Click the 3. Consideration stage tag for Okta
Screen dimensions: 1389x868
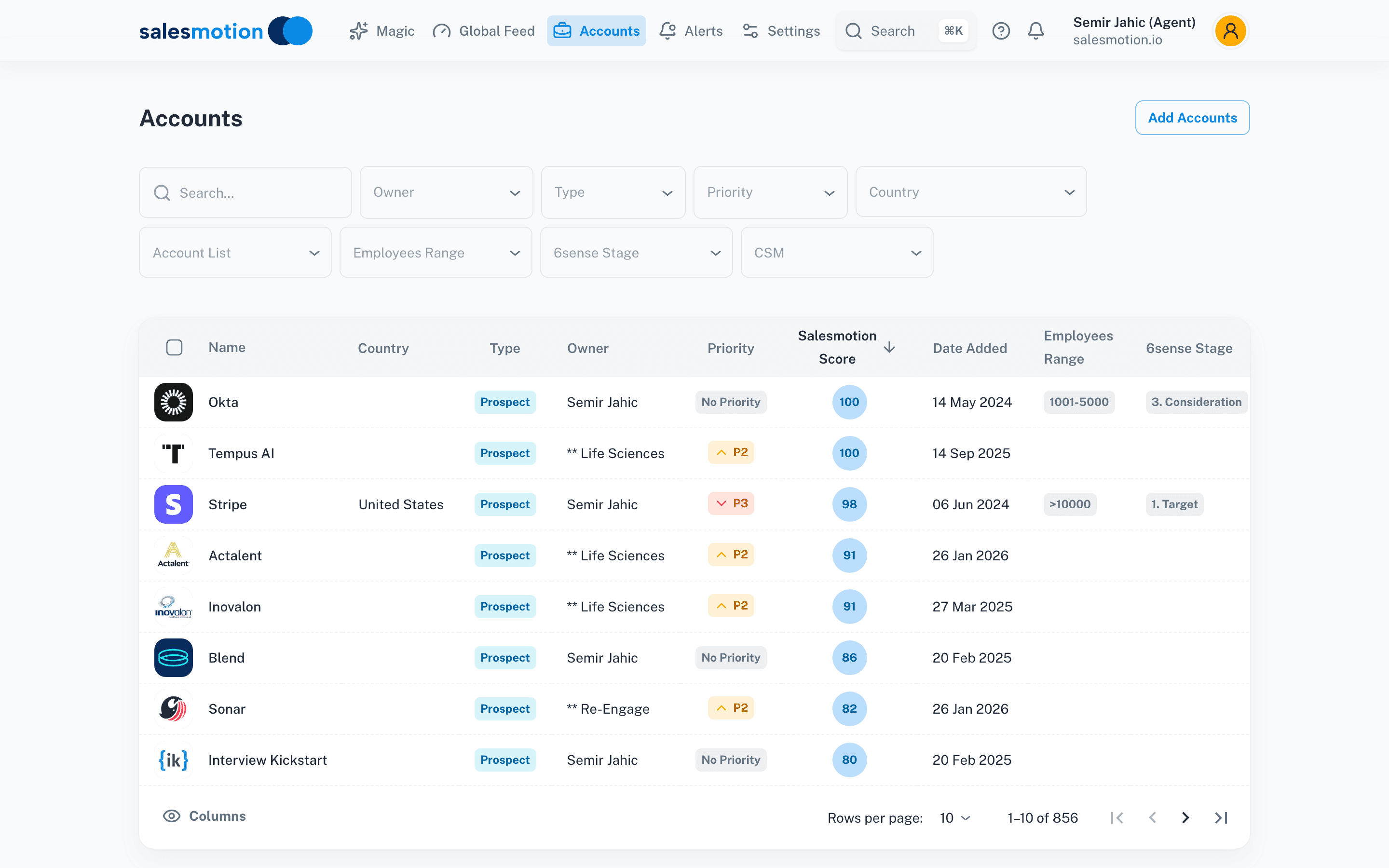tap(1196, 402)
